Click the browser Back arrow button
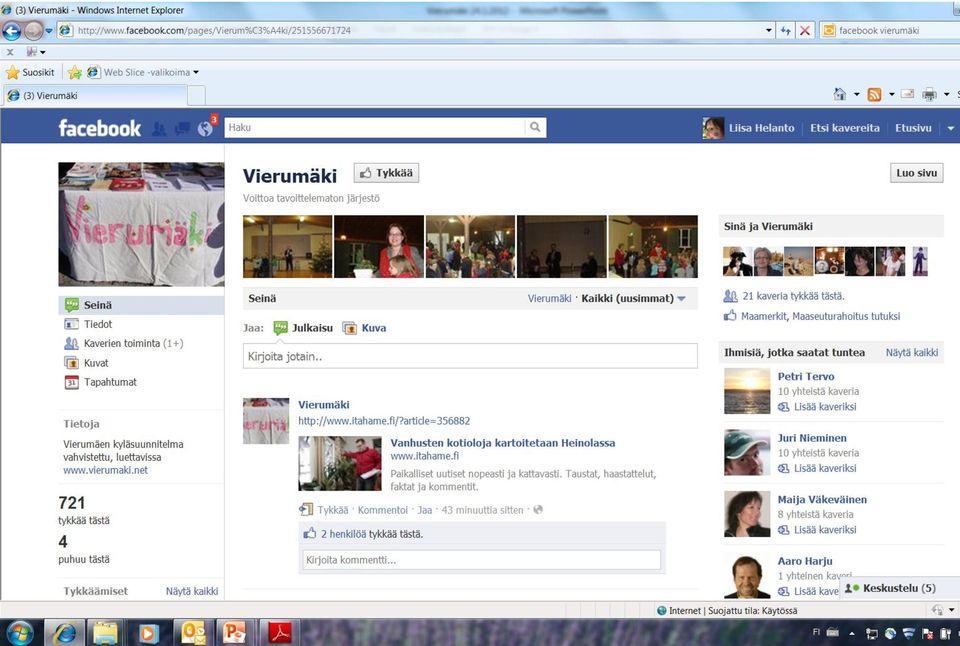 (12, 31)
